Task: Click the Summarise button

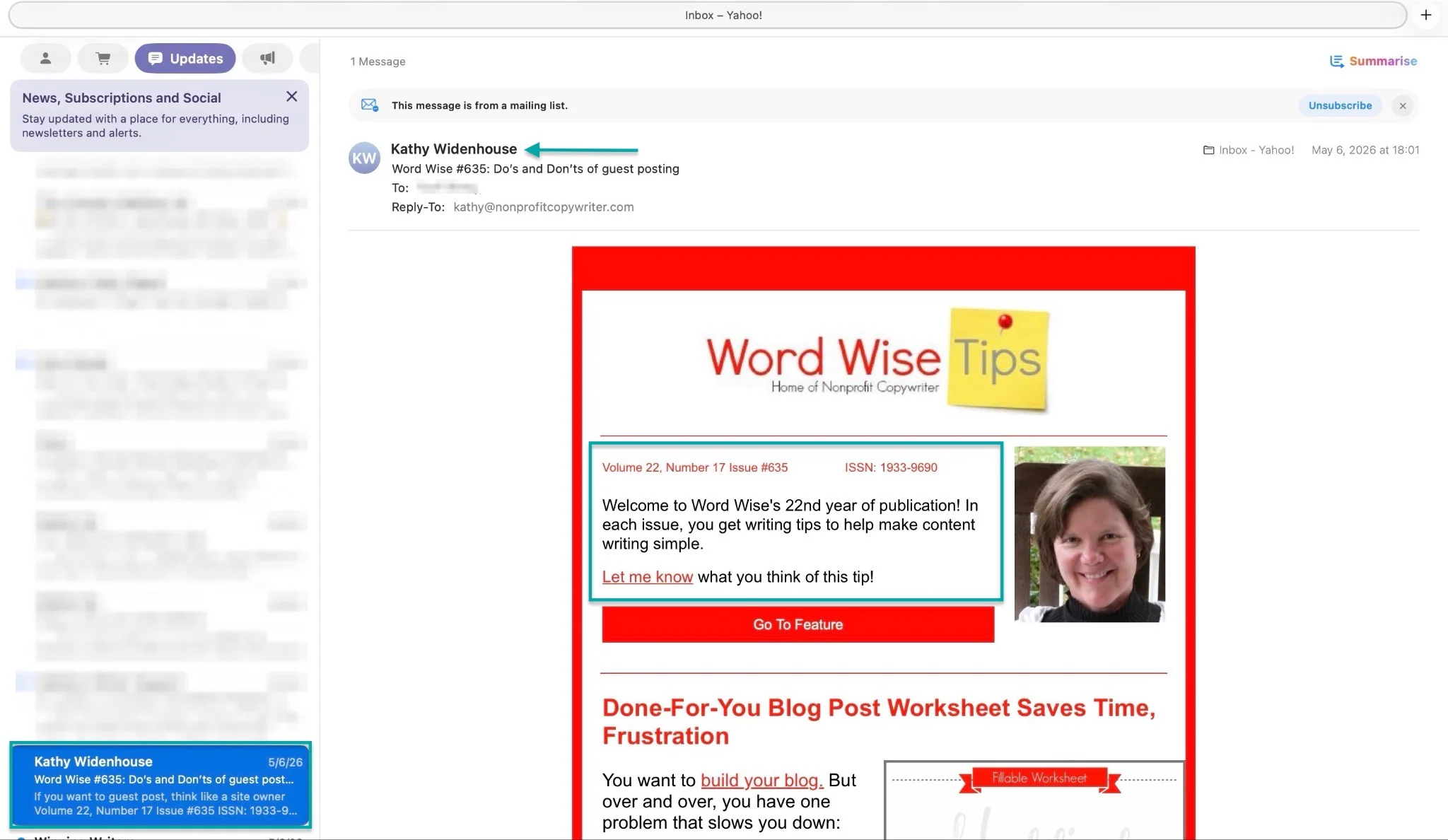Action: coord(1373,62)
